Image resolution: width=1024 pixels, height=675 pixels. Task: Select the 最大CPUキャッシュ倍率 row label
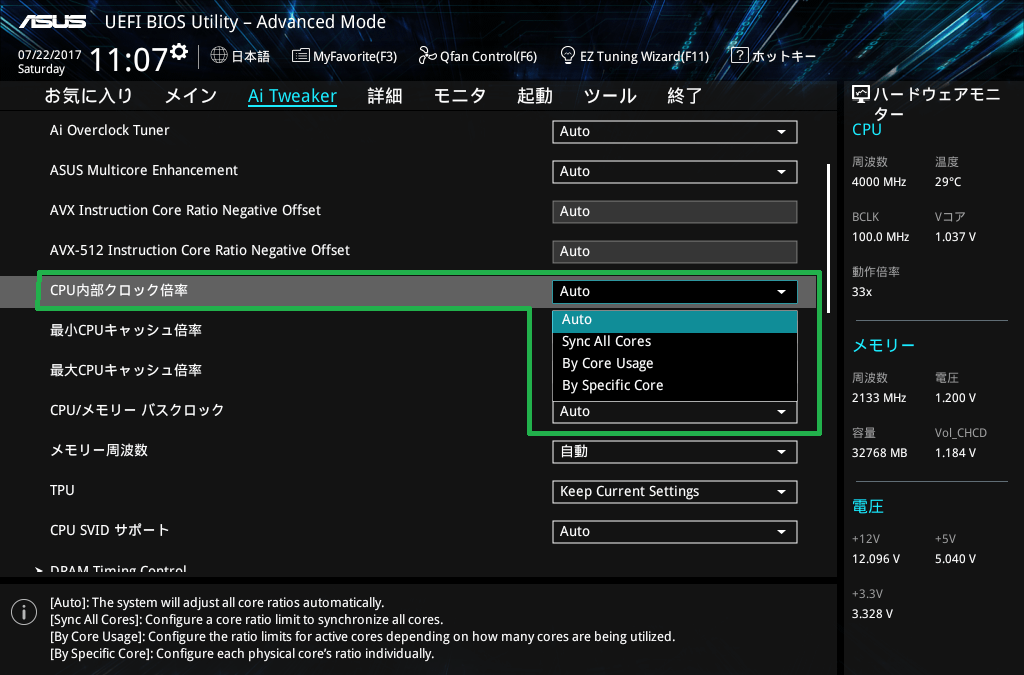coord(126,370)
